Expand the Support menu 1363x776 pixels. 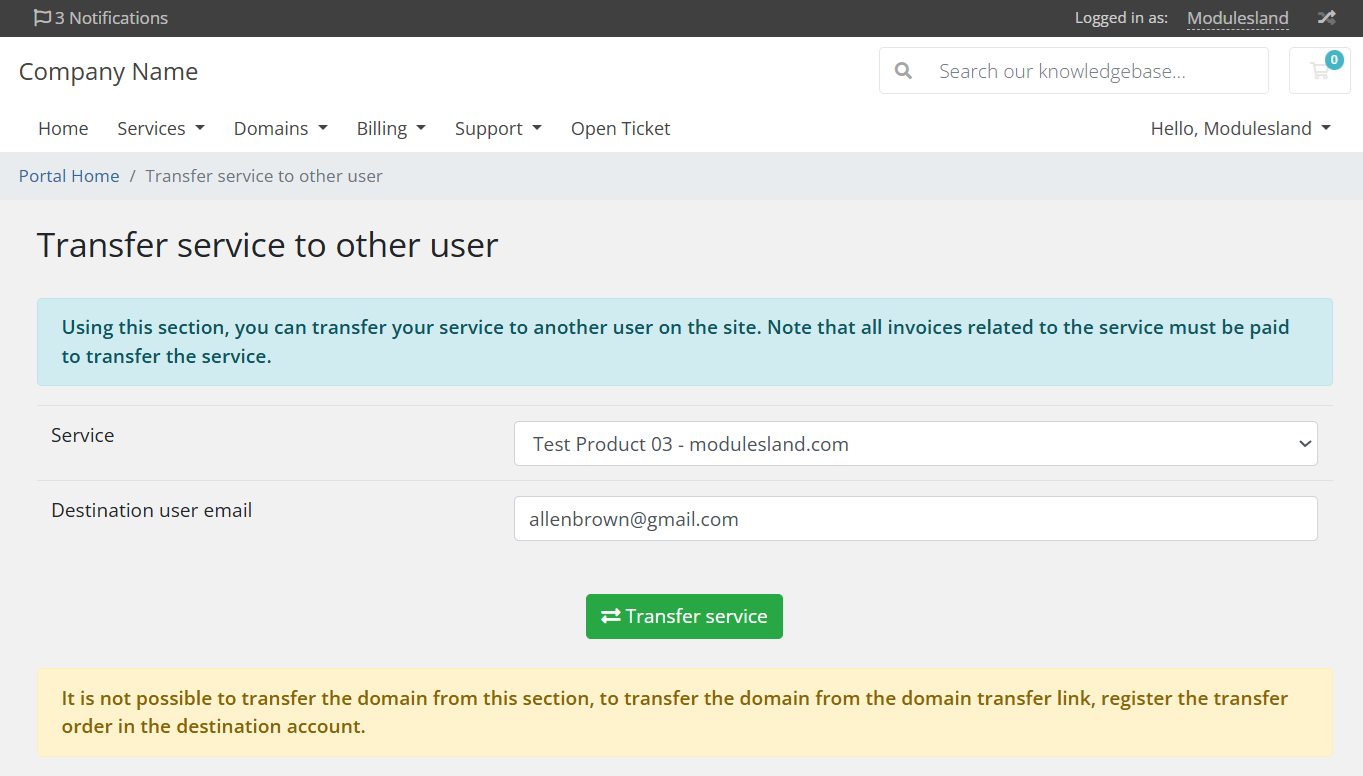pos(498,128)
